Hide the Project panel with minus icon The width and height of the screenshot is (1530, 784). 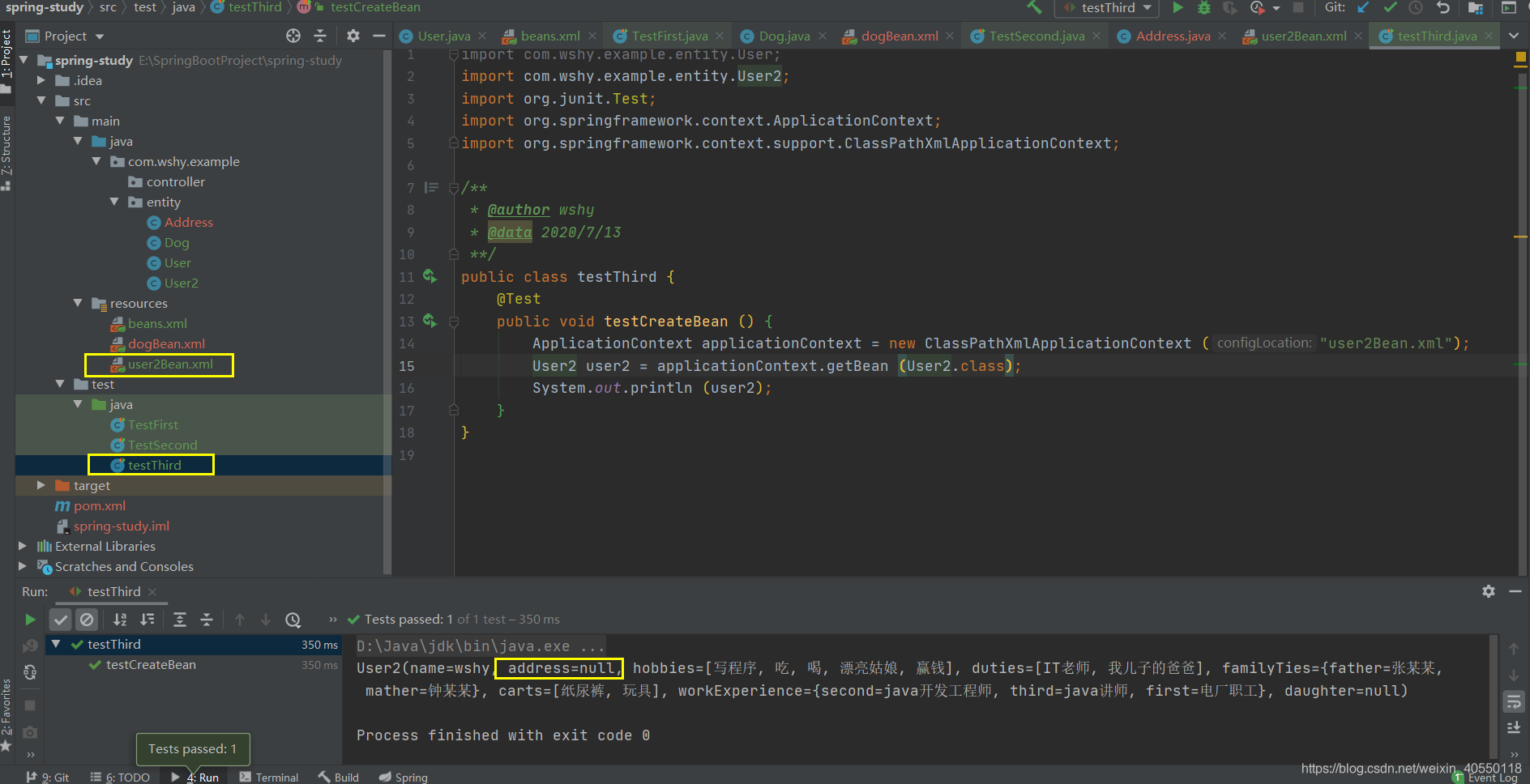(x=378, y=36)
